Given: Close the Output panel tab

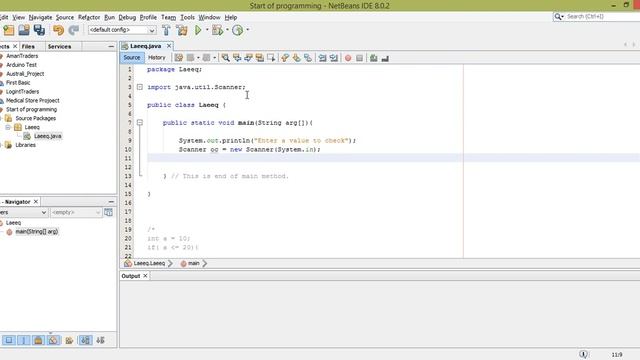Looking at the screenshot, I should point(145,276).
